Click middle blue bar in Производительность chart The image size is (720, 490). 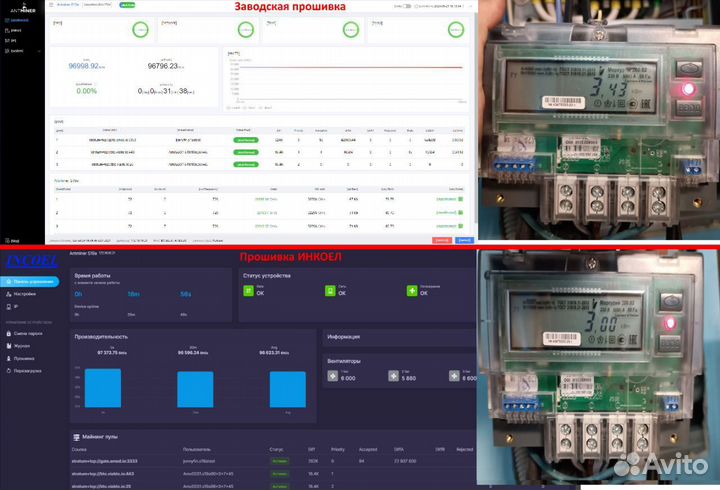[x=195, y=389]
